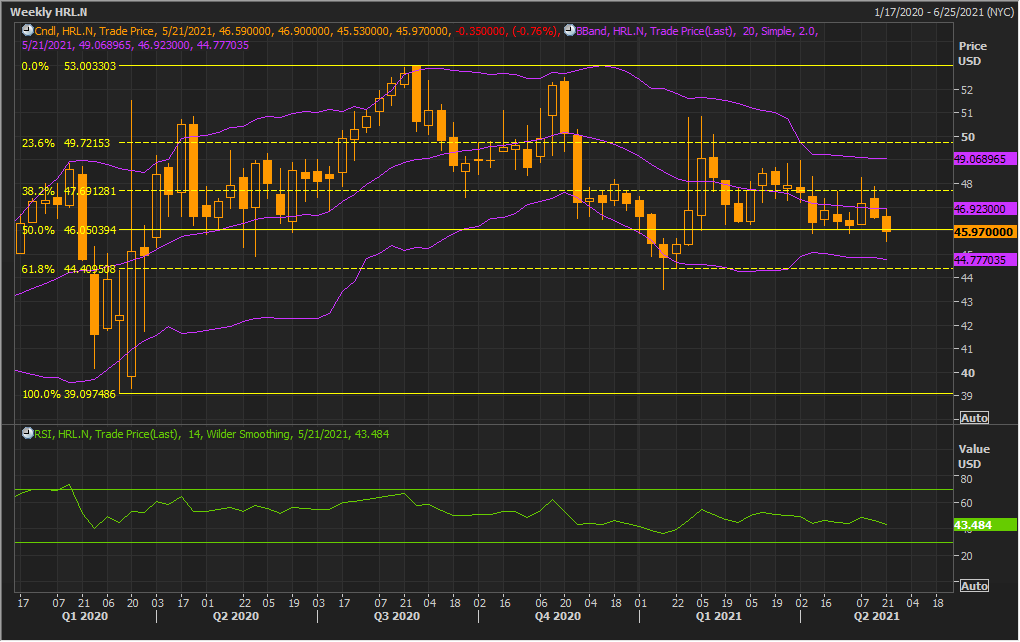The image size is (1020, 642).
Task: Click the '23.6% 49.72153' Fibonacci label
Action: (66, 143)
